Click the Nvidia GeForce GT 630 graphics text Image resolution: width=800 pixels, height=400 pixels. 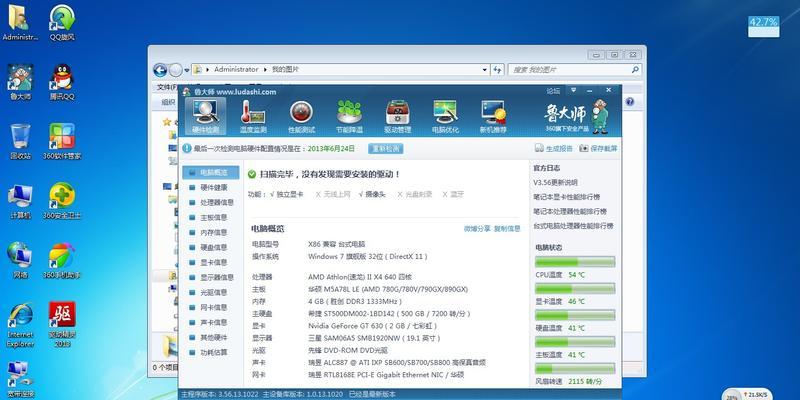coord(374,326)
